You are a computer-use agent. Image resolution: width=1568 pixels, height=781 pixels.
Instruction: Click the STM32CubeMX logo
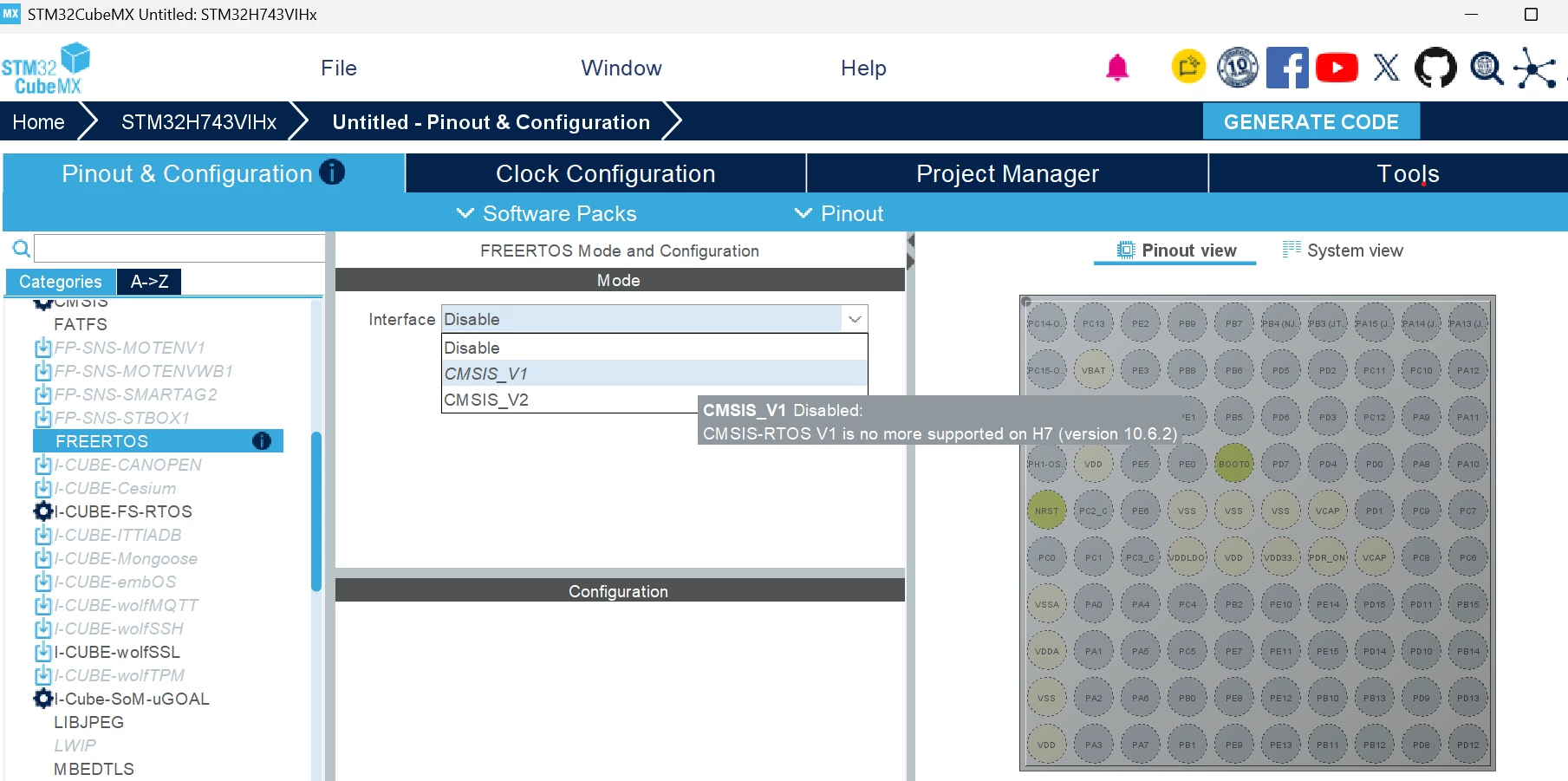pos(46,68)
